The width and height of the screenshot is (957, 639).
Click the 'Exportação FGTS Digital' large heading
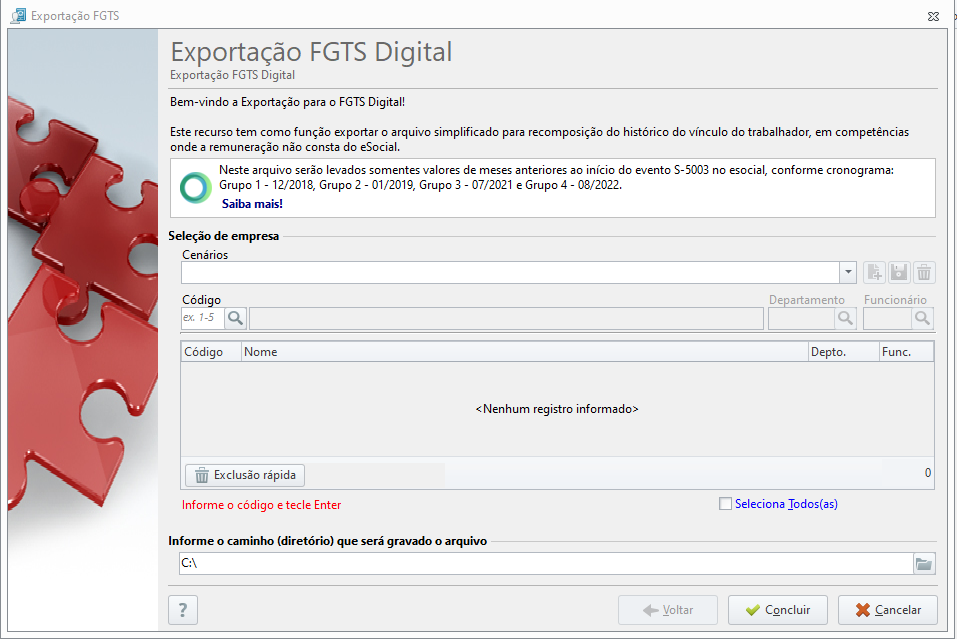[x=311, y=52]
